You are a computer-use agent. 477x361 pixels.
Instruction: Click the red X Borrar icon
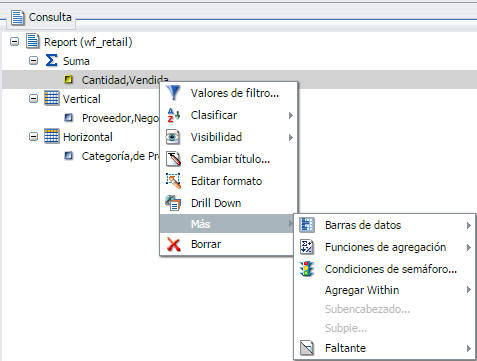(173, 244)
